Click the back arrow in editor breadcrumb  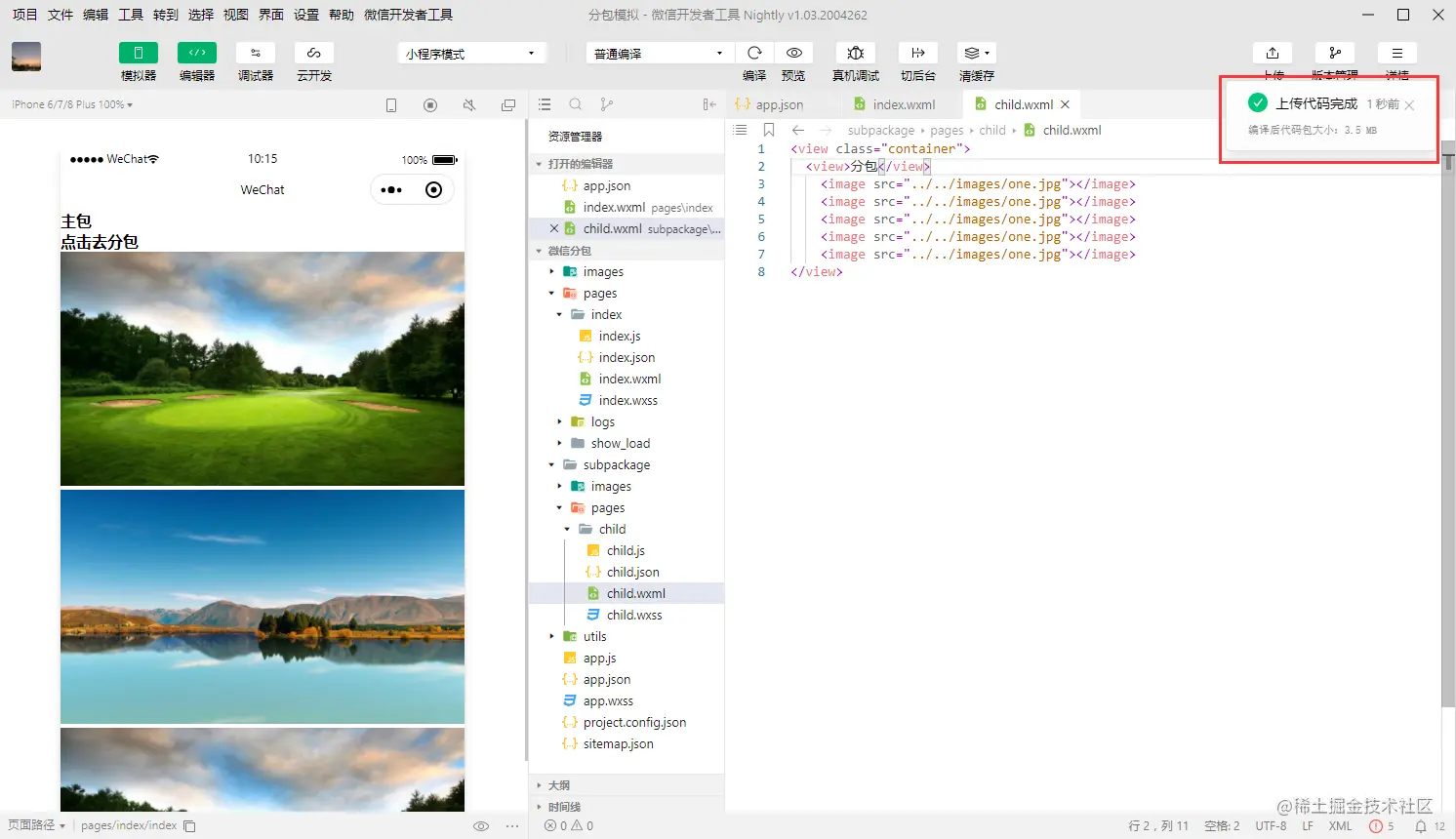click(798, 130)
